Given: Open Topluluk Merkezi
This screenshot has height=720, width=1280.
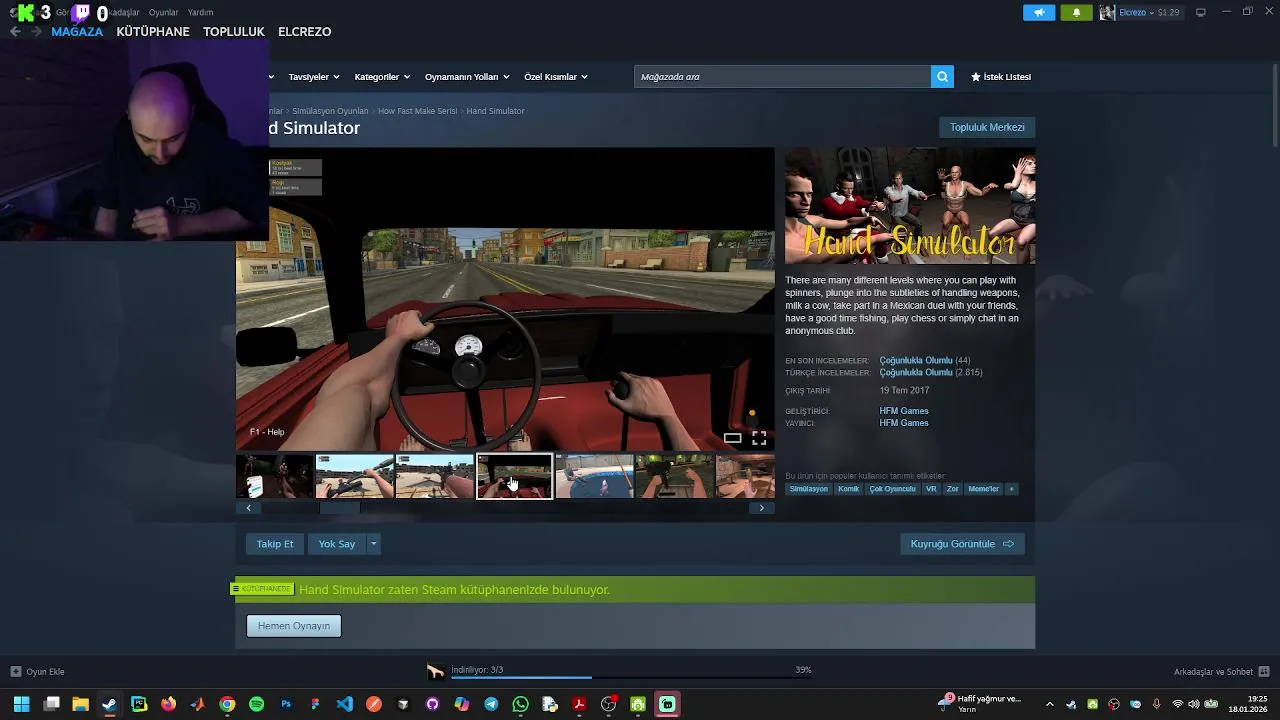Looking at the screenshot, I should (987, 127).
